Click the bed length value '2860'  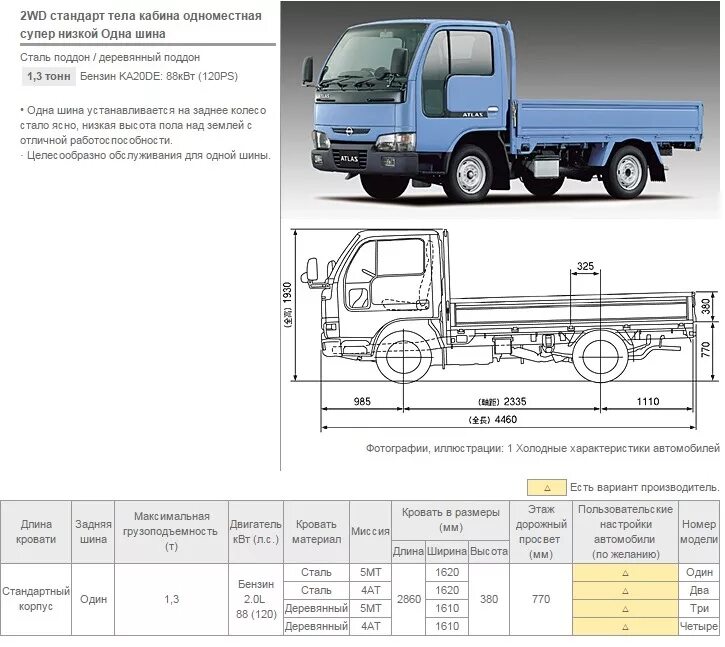click(x=408, y=599)
